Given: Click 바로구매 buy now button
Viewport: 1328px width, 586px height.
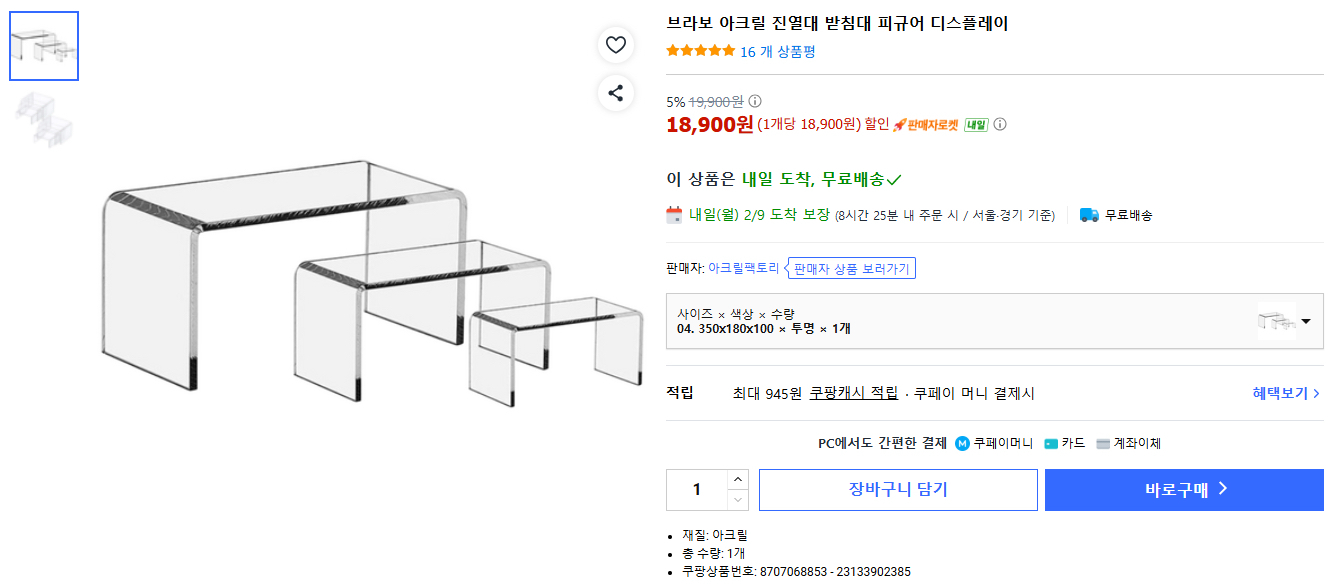Looking at the screenshot, I should pos(1184,490).
